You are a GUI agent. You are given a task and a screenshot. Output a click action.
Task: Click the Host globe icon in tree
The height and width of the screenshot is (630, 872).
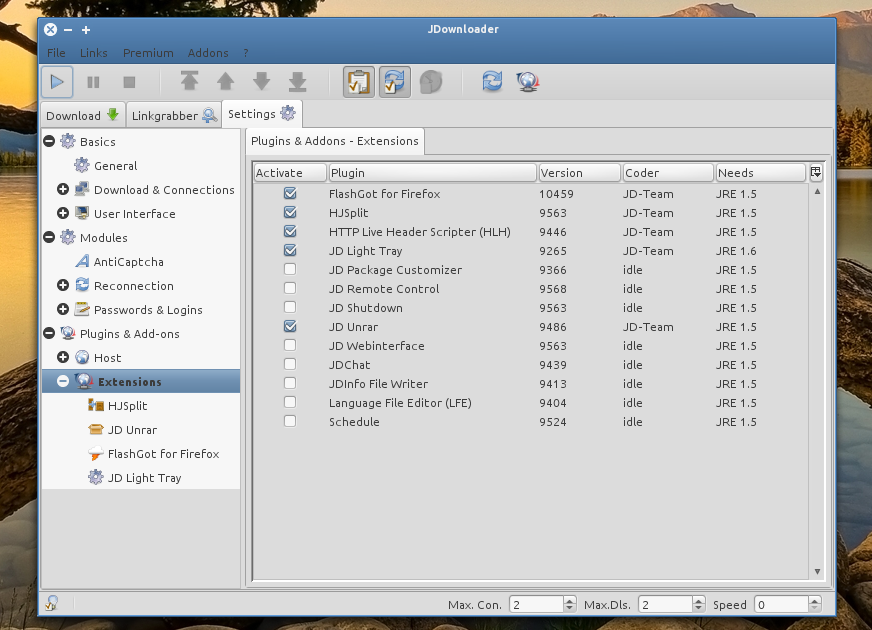[82, 357]
